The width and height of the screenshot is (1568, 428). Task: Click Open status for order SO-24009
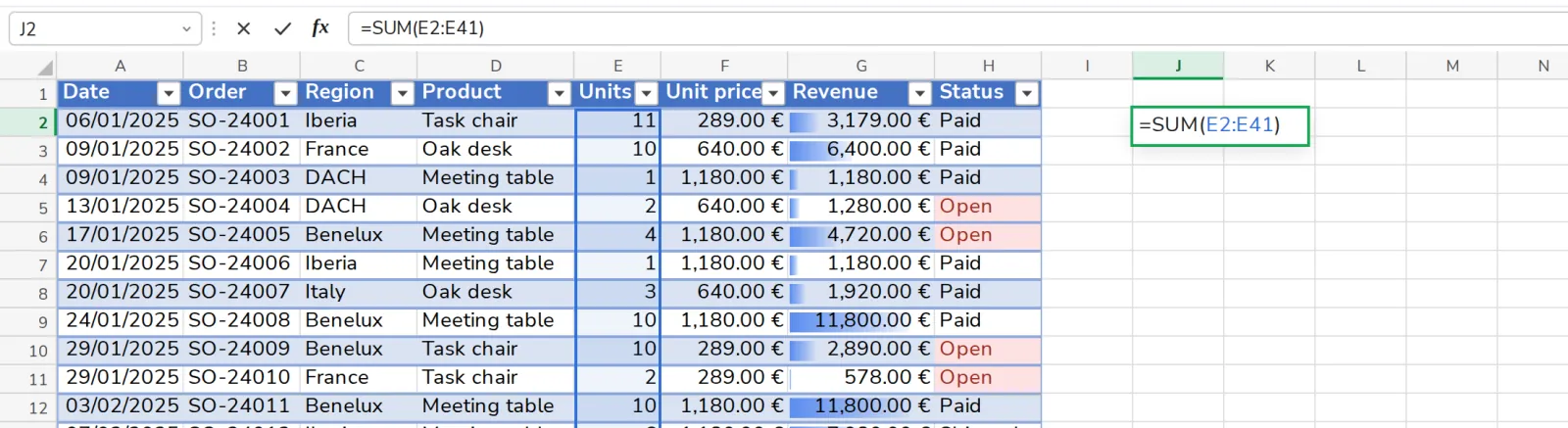(x=988, y=350)
